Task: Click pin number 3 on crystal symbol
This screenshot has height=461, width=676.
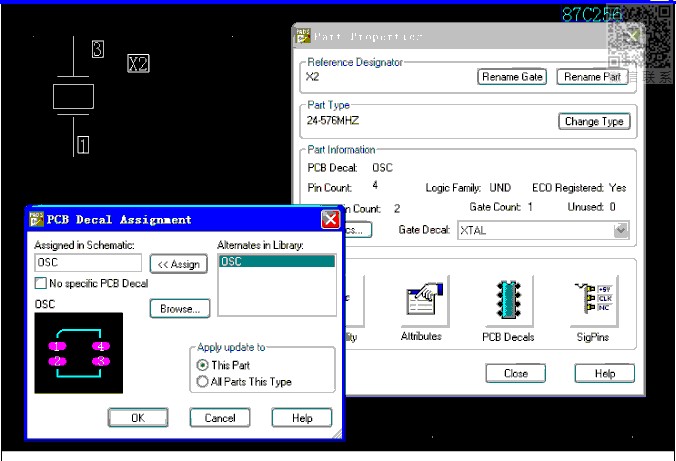Action: [x=98, y=49]
